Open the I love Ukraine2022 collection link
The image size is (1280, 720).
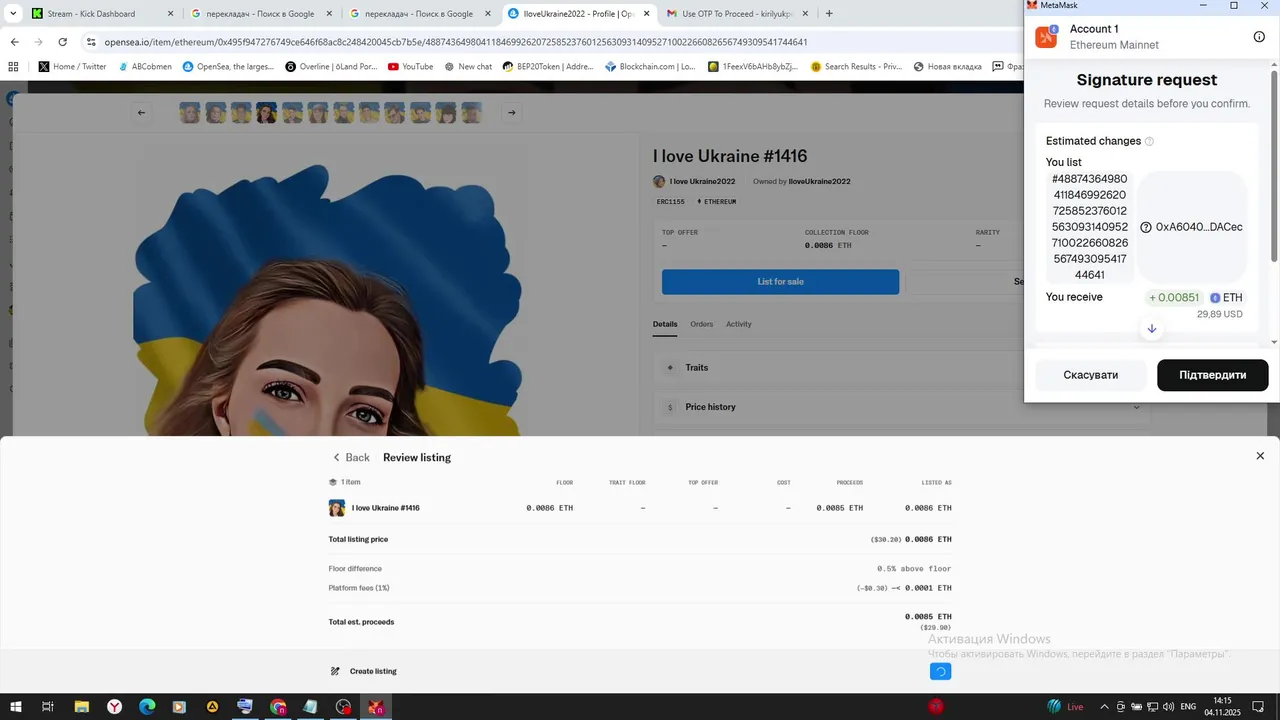(702, 181)
